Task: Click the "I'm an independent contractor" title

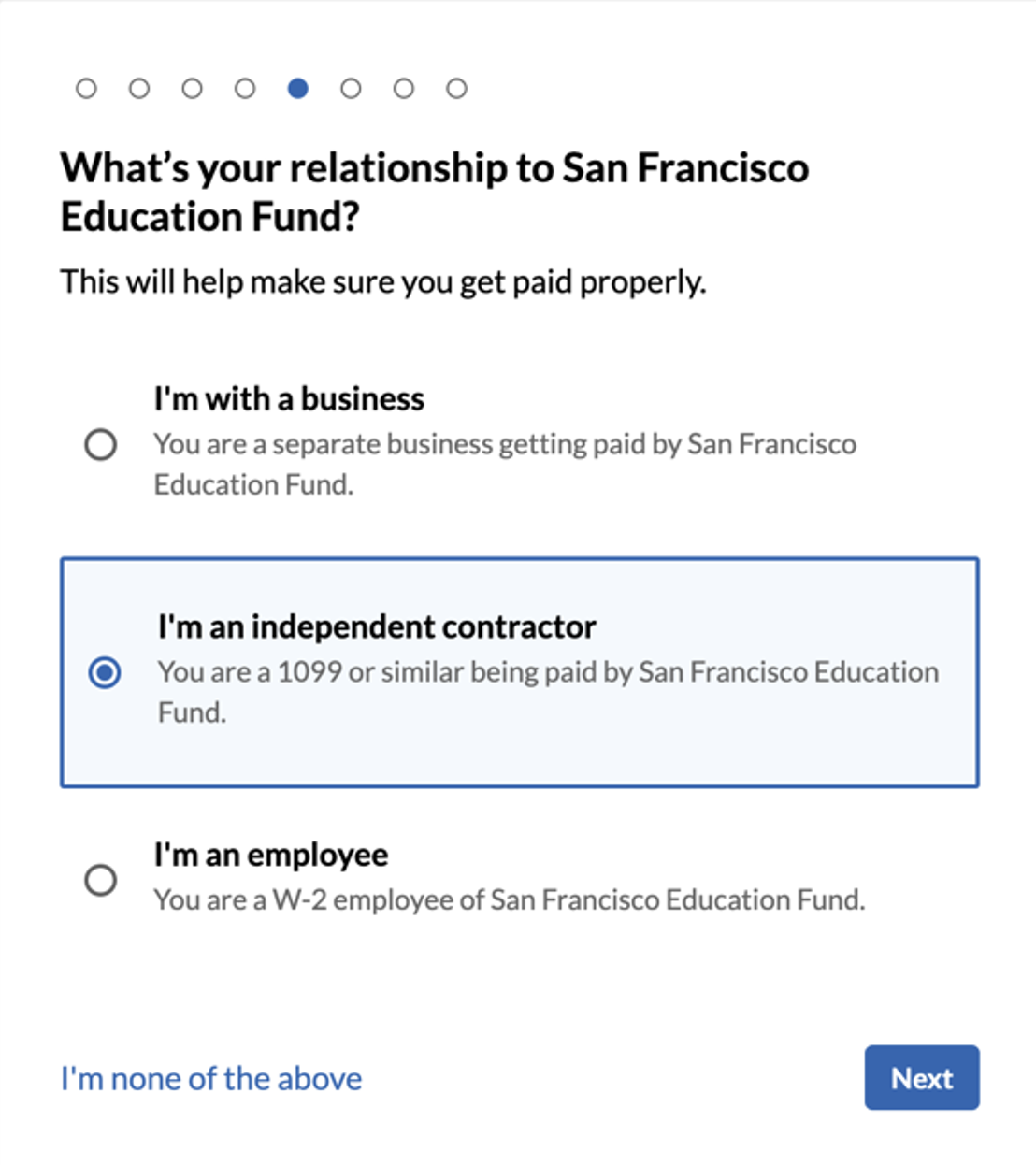Action: tap(376, 626)
